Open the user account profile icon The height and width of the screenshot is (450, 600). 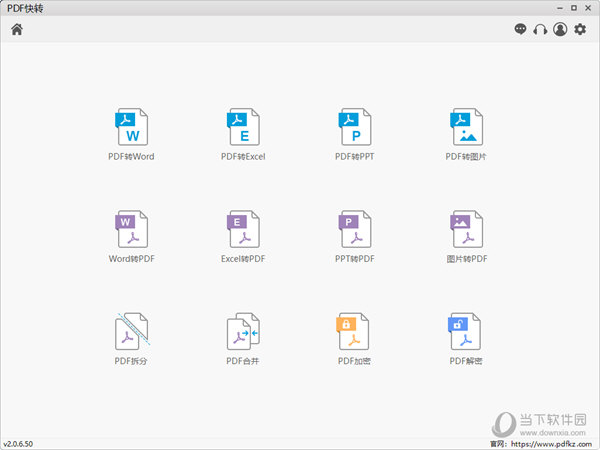coord(560,29)
